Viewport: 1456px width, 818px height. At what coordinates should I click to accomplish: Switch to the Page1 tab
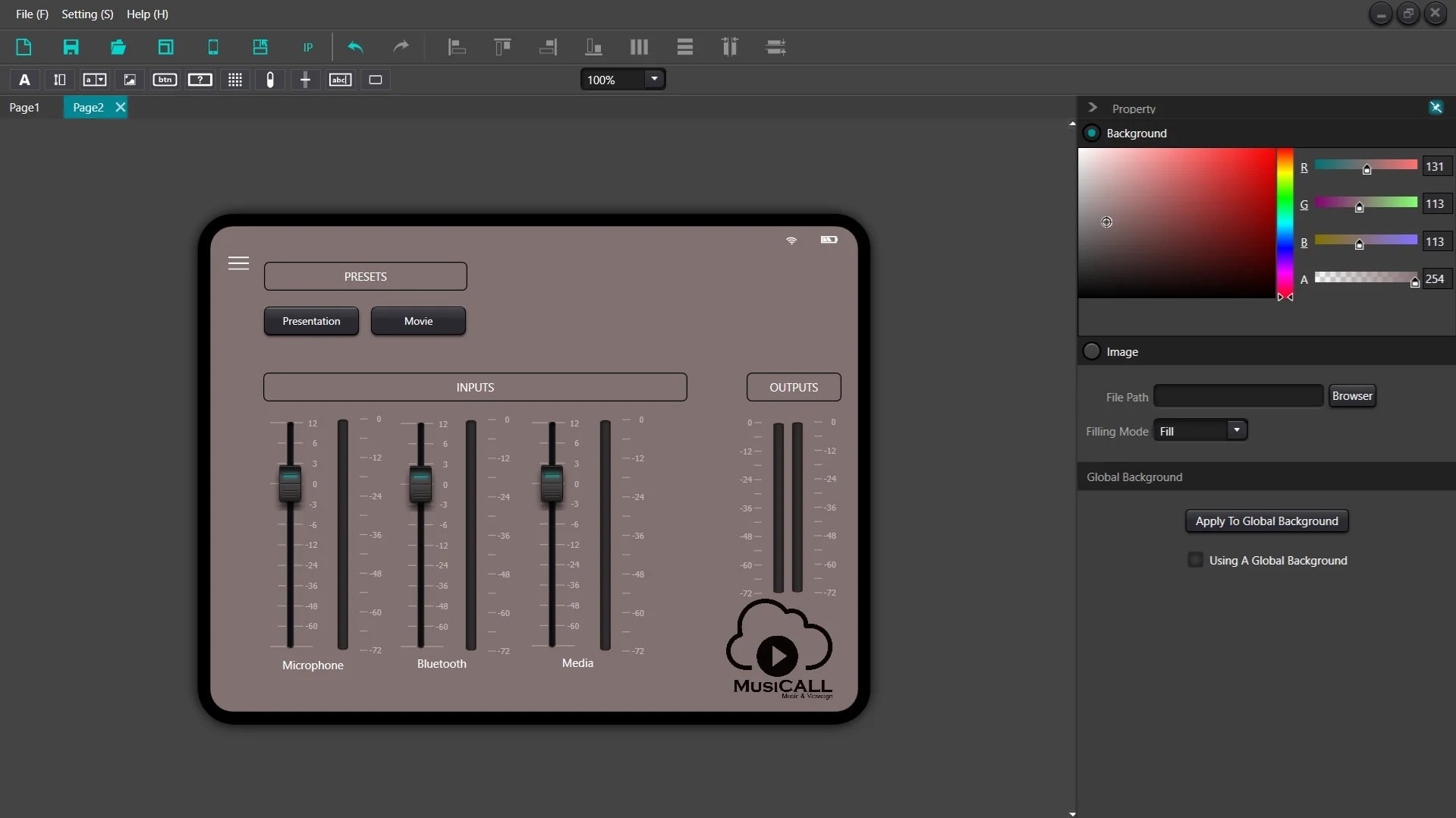pos(24,107)
